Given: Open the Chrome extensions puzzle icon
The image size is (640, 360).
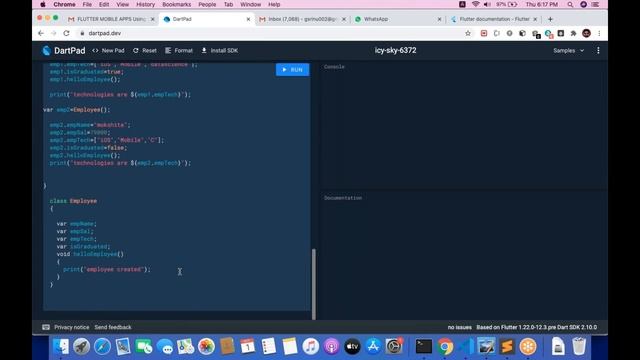Looking at the screenshot, I should point(573,33).
